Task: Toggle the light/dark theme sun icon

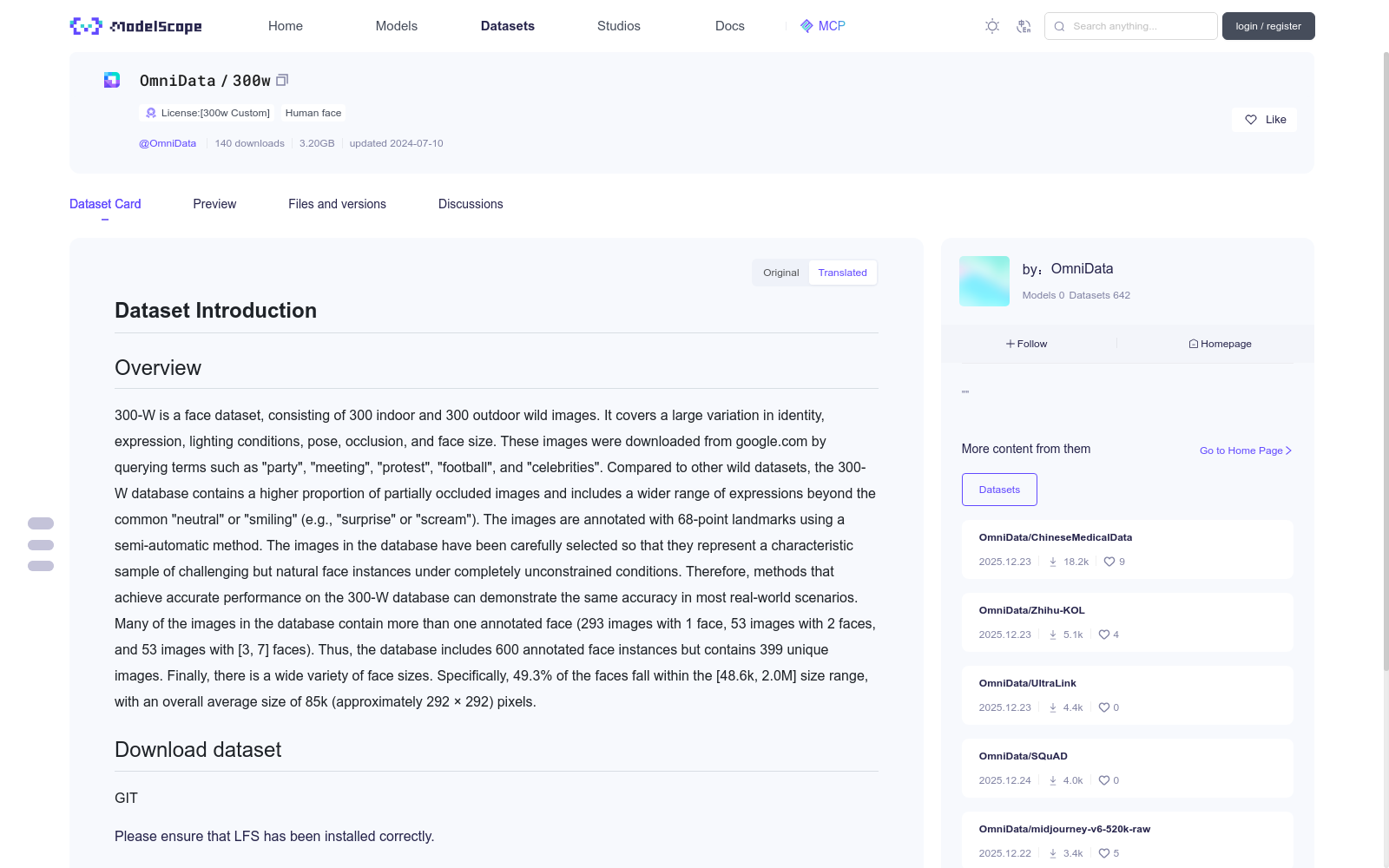Action: (992, 26)
